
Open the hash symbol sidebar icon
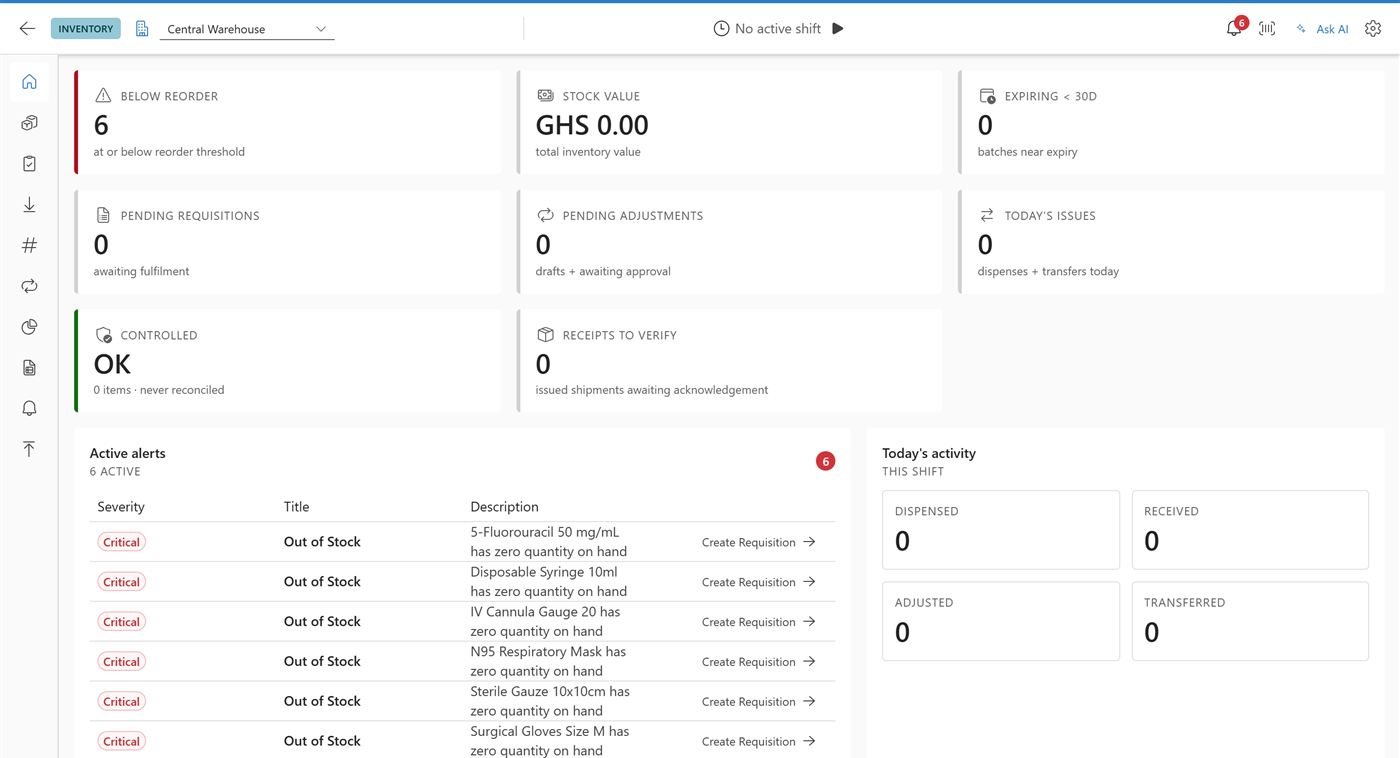point(29,245)
